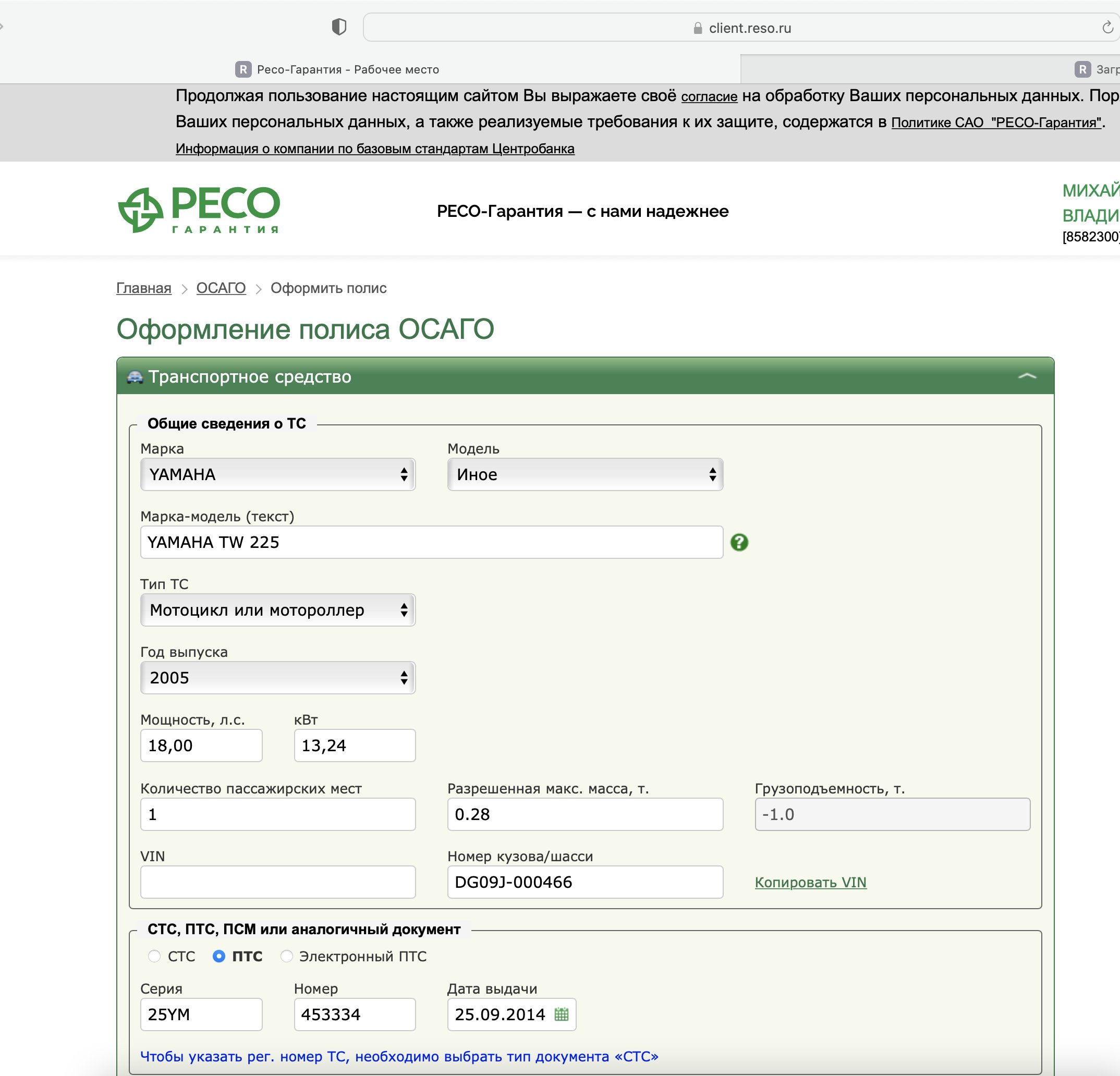The image size is (1120, 1076).
Task: Click the РЕСО Гарантия logo
Action: pyautogui.click(x=199, y=210)
